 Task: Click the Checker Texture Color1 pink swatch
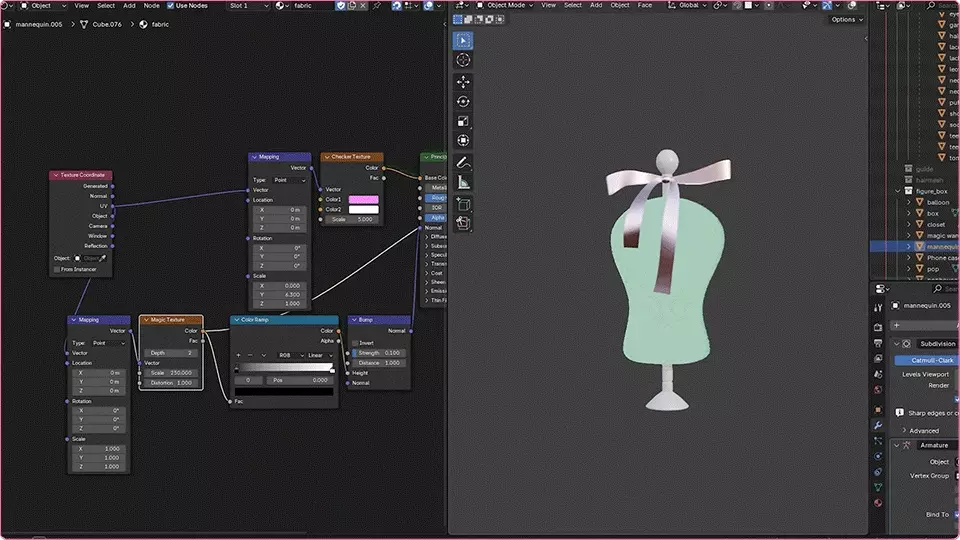(363, 200)
